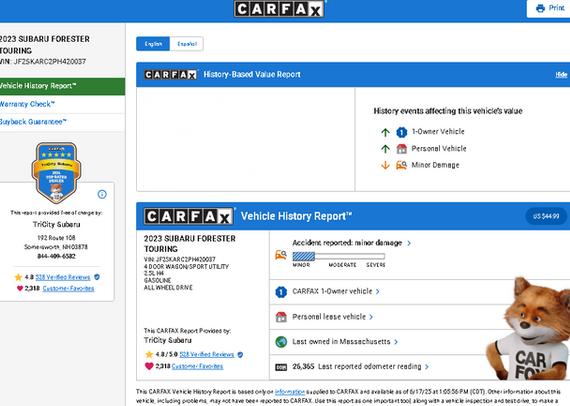
Task: Click the Personal Vehicle house icon
Action: tap(401, 149)
